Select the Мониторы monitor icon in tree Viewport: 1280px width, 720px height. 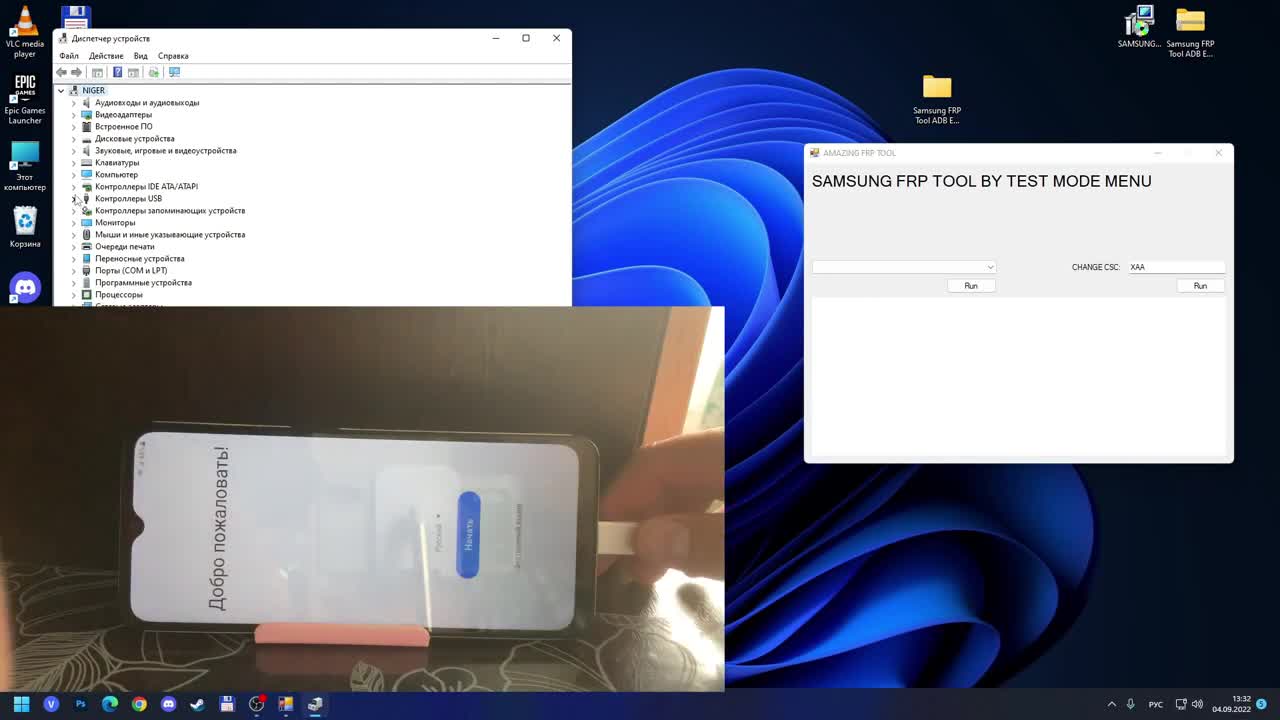[87, 223]
